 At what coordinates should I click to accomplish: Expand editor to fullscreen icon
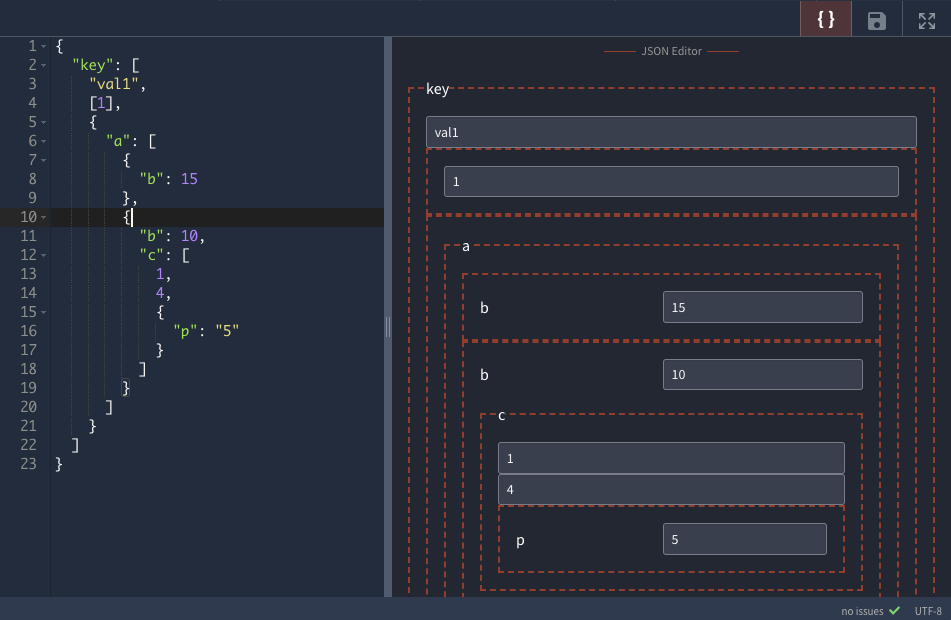pyautogui.click(x=926, y=21)
